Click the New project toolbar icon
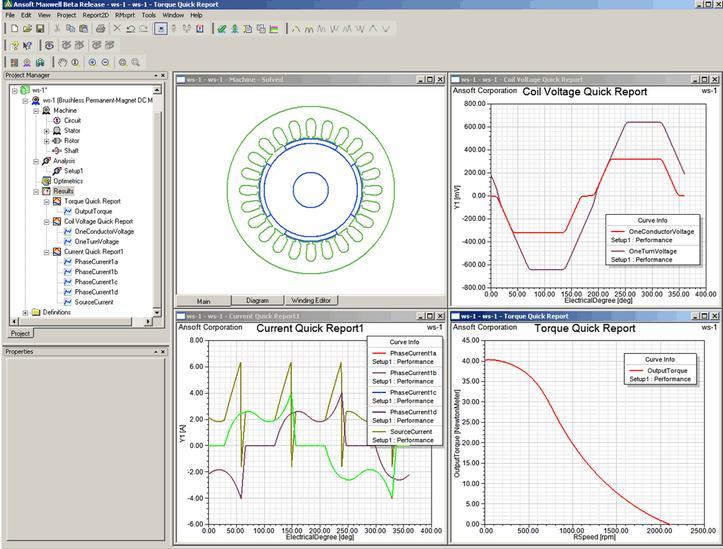The height and width of the screenshot is (549, 723). [15, 29]
